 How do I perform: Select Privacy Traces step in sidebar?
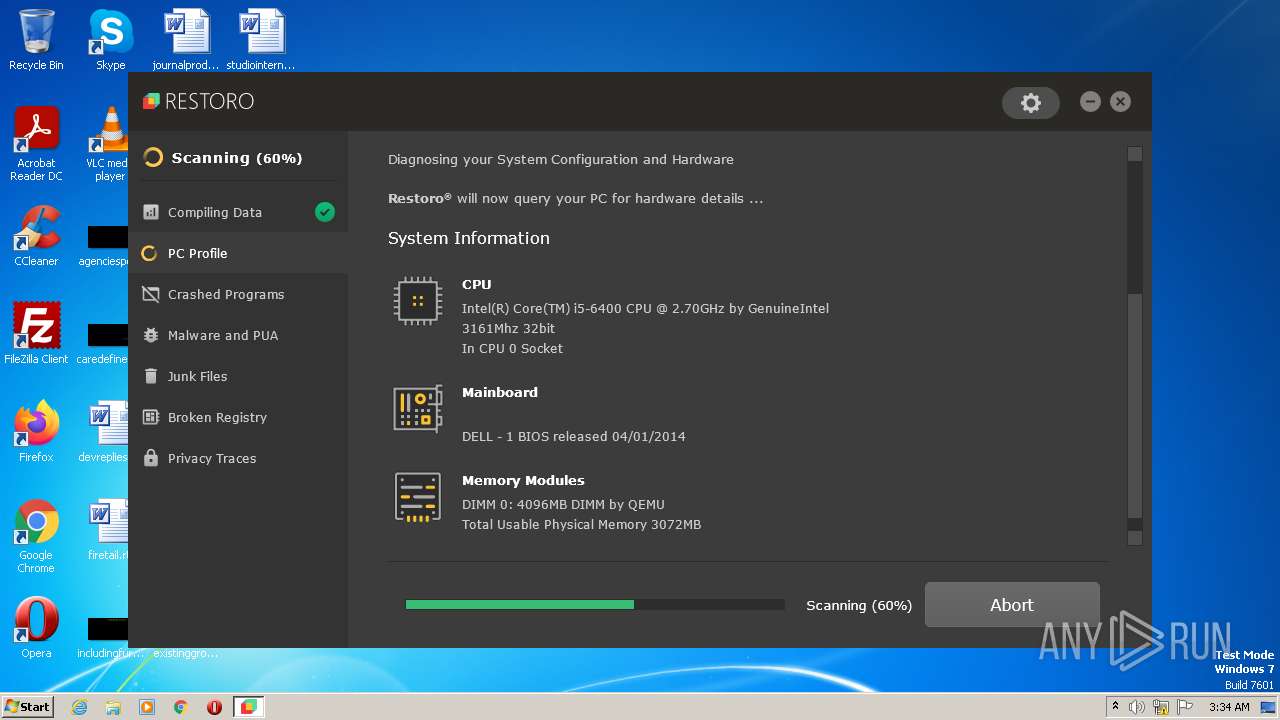pos(238,458)
